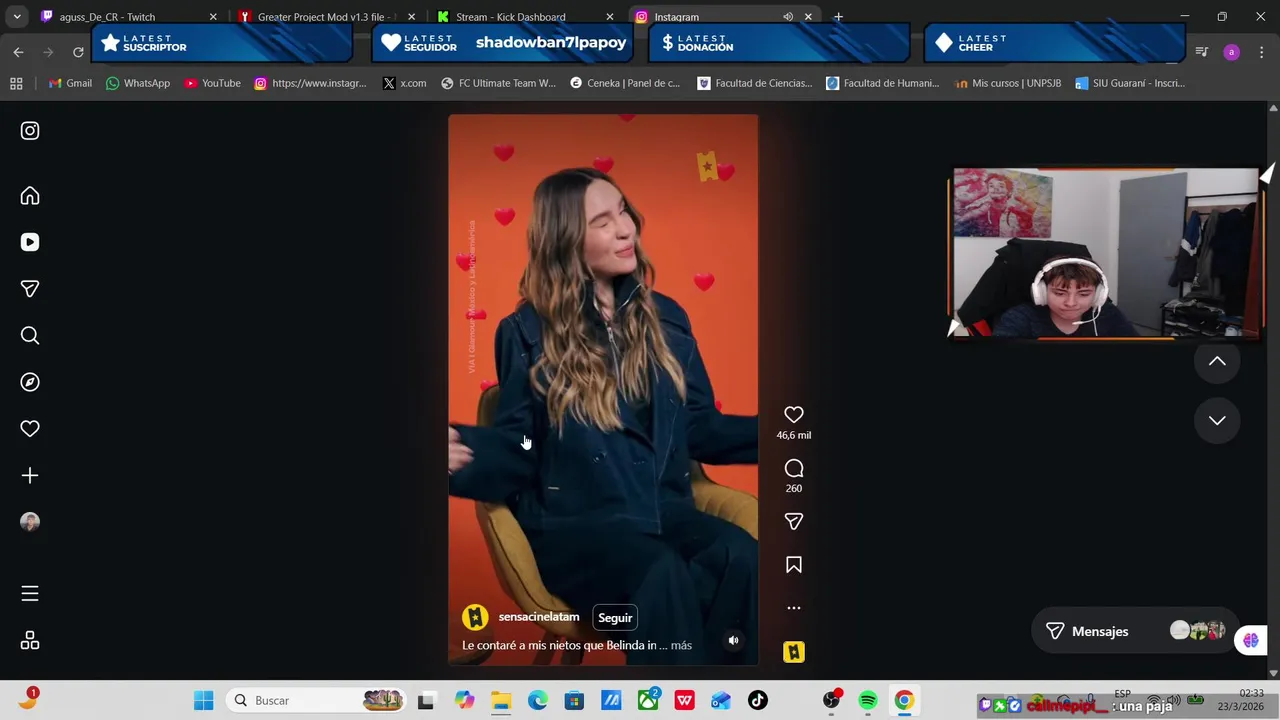Toggle the reel's sound mute button
Screen dimensions: 1280x720
(x=733, y=641)
